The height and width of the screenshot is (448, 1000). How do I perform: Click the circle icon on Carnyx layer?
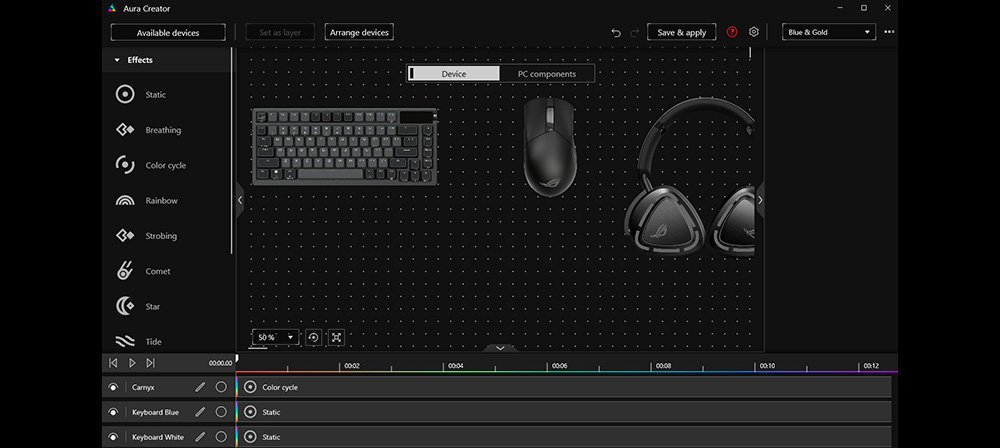(221, 387)
